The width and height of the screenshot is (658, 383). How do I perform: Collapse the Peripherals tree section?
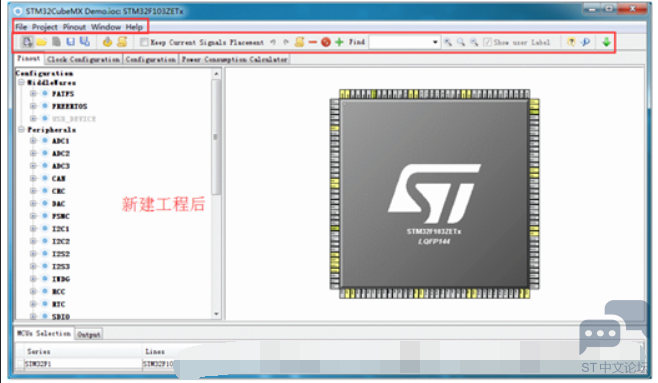[x=21, y=130]
